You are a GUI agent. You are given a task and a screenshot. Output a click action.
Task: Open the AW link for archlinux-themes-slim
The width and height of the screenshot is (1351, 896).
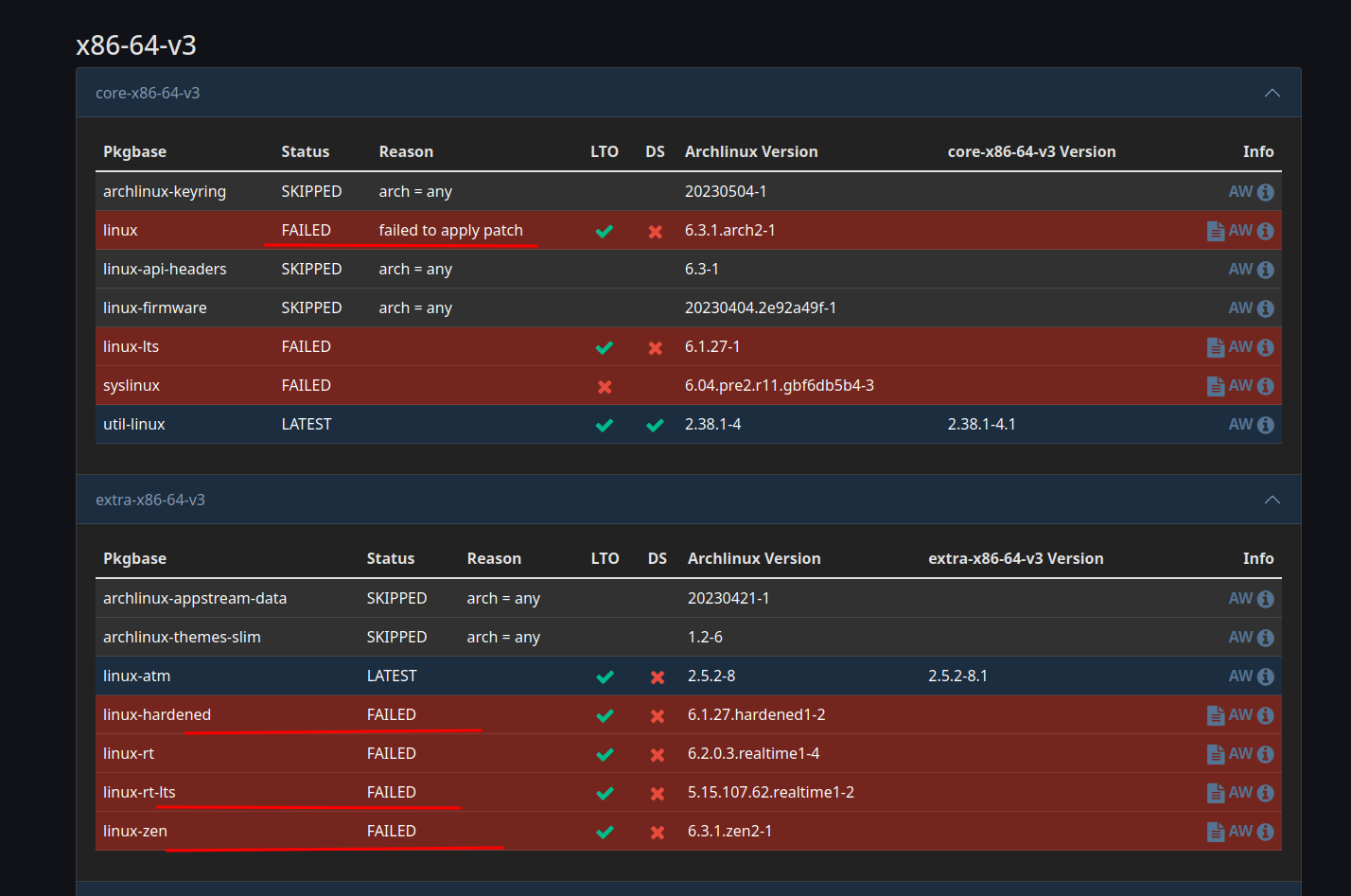pyautogui.click(x=1240, y=637)
